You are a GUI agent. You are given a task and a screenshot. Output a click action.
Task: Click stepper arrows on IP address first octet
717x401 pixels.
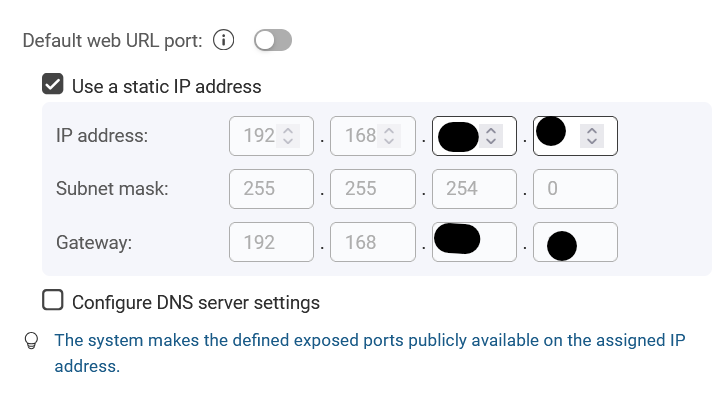coord(288,136)
